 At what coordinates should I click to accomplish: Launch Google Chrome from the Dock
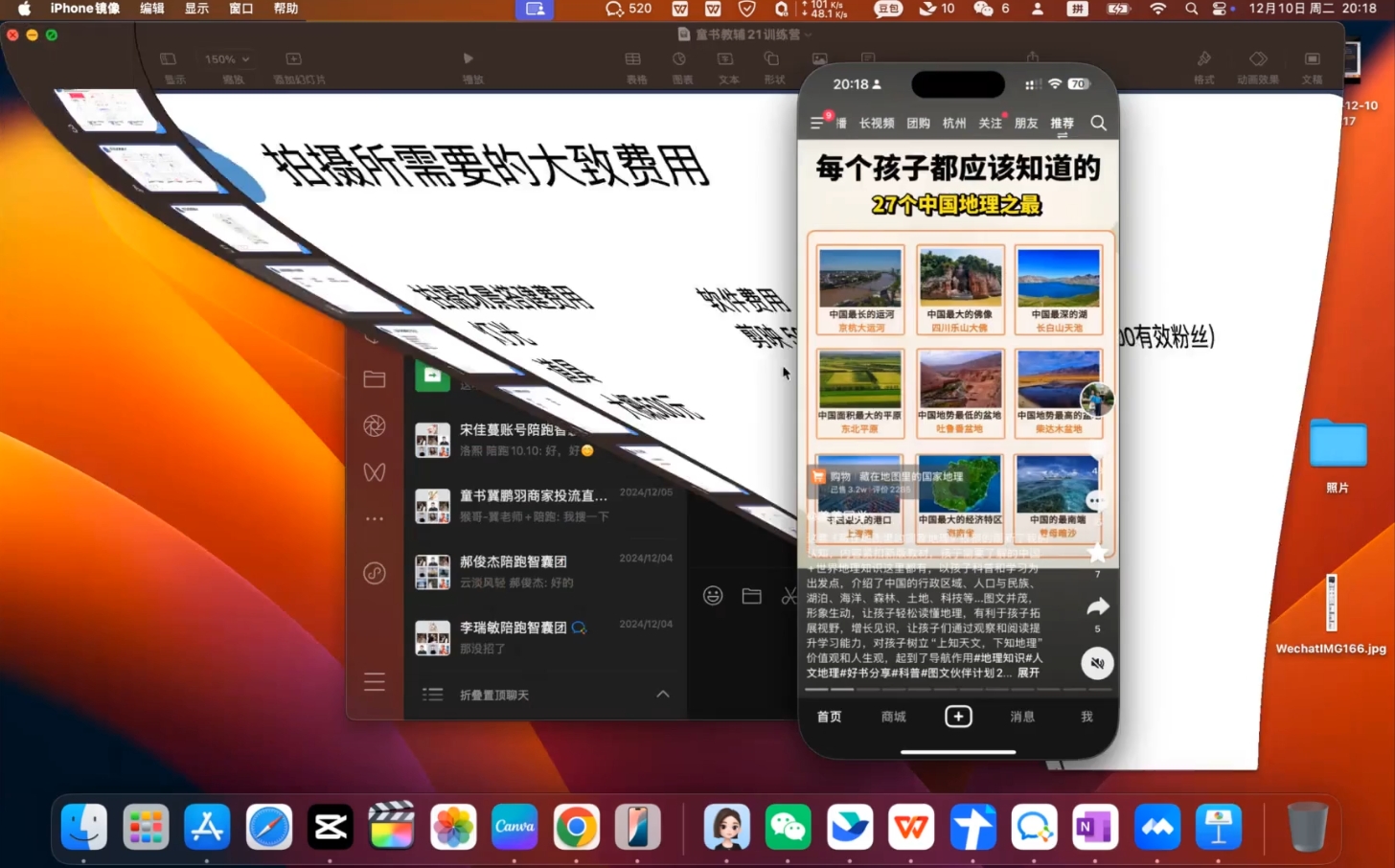click(576, 827)
